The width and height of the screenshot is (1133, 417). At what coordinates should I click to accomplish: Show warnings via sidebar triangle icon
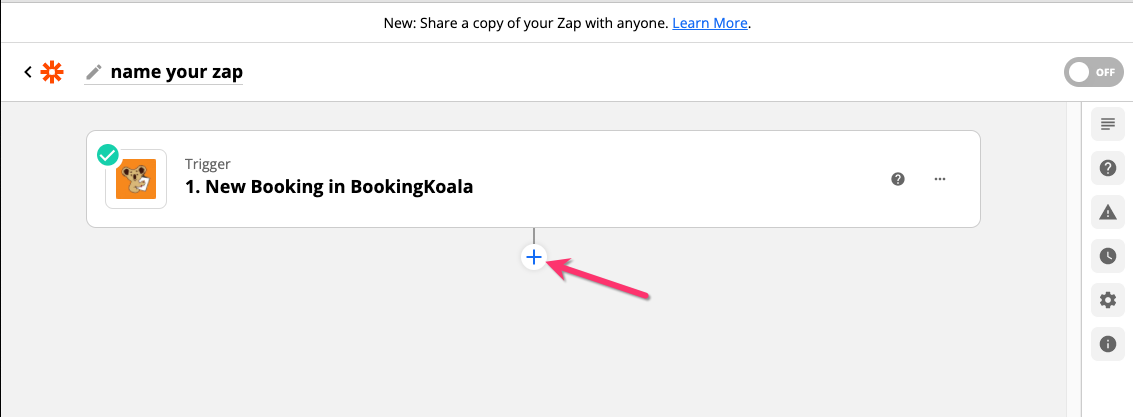[1107, 212]
